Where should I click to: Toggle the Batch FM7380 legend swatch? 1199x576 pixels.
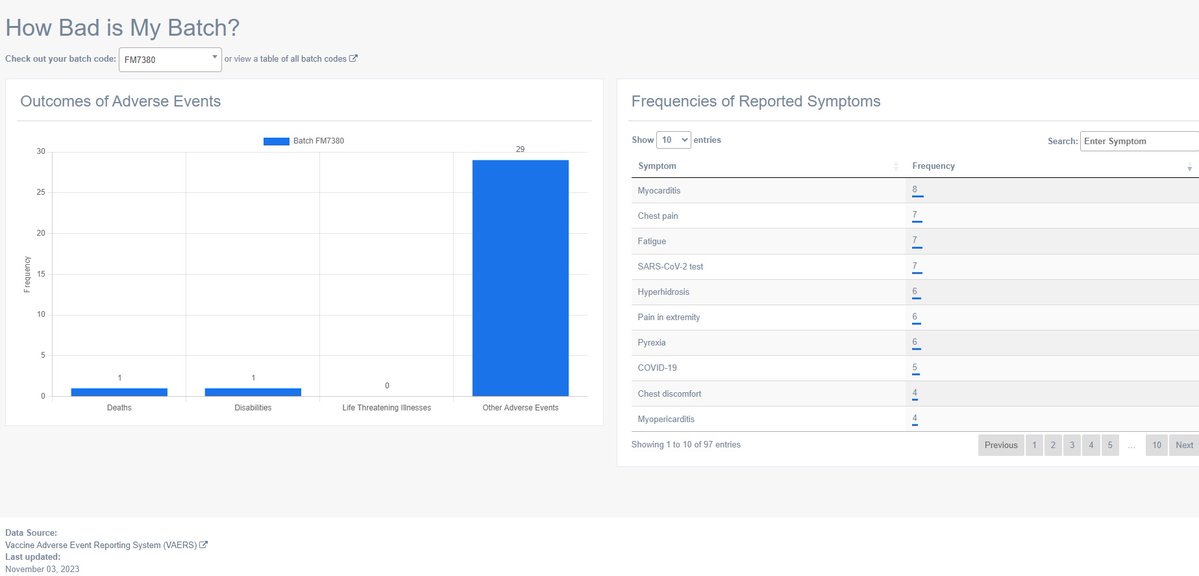coord(276,141)
